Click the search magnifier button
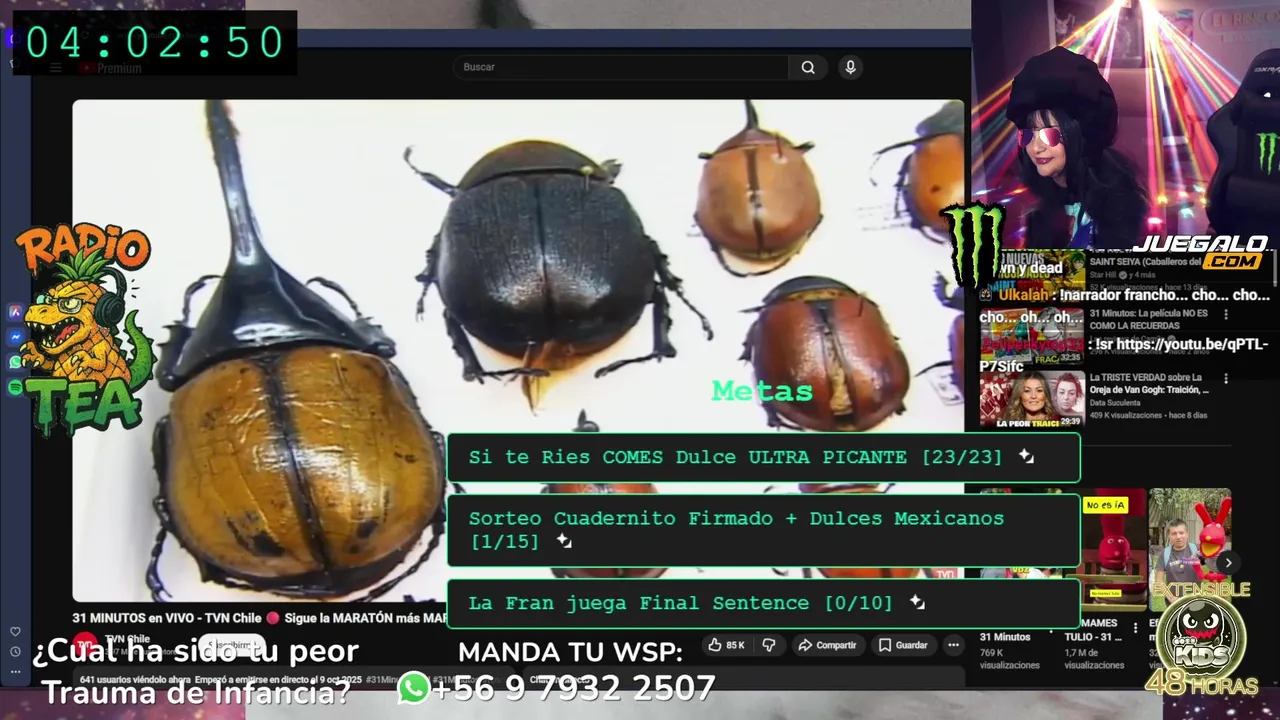This screenshot has height=720, width=1280. 808,67
